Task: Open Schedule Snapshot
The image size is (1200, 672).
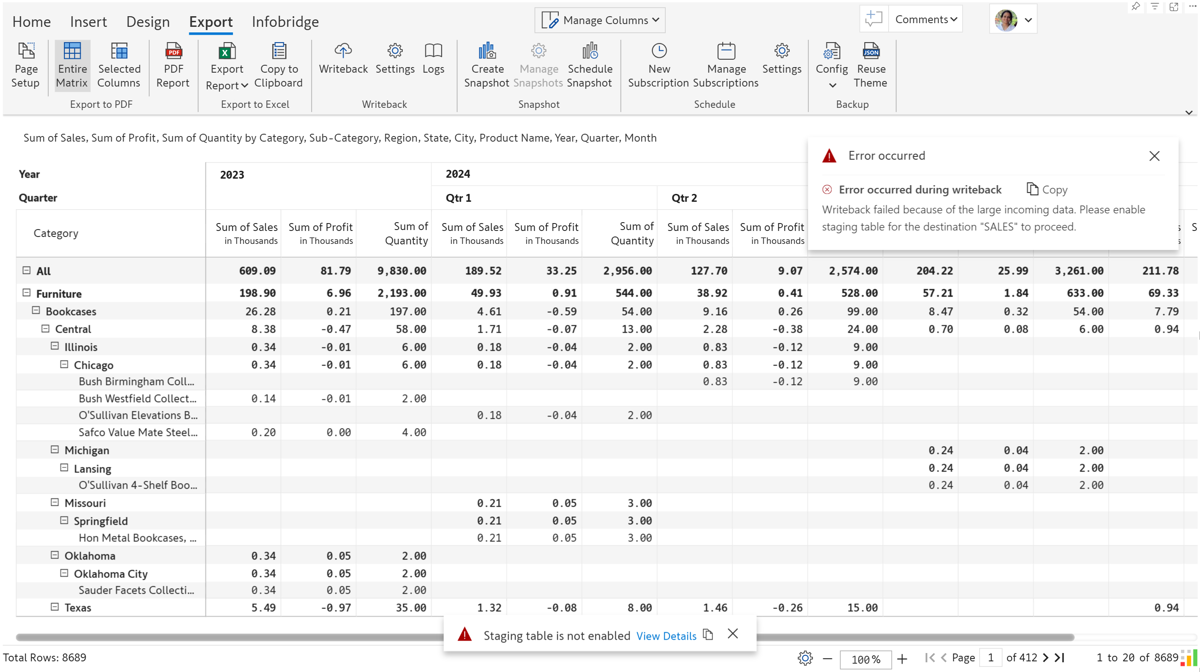Action: [x=590, y=66]
